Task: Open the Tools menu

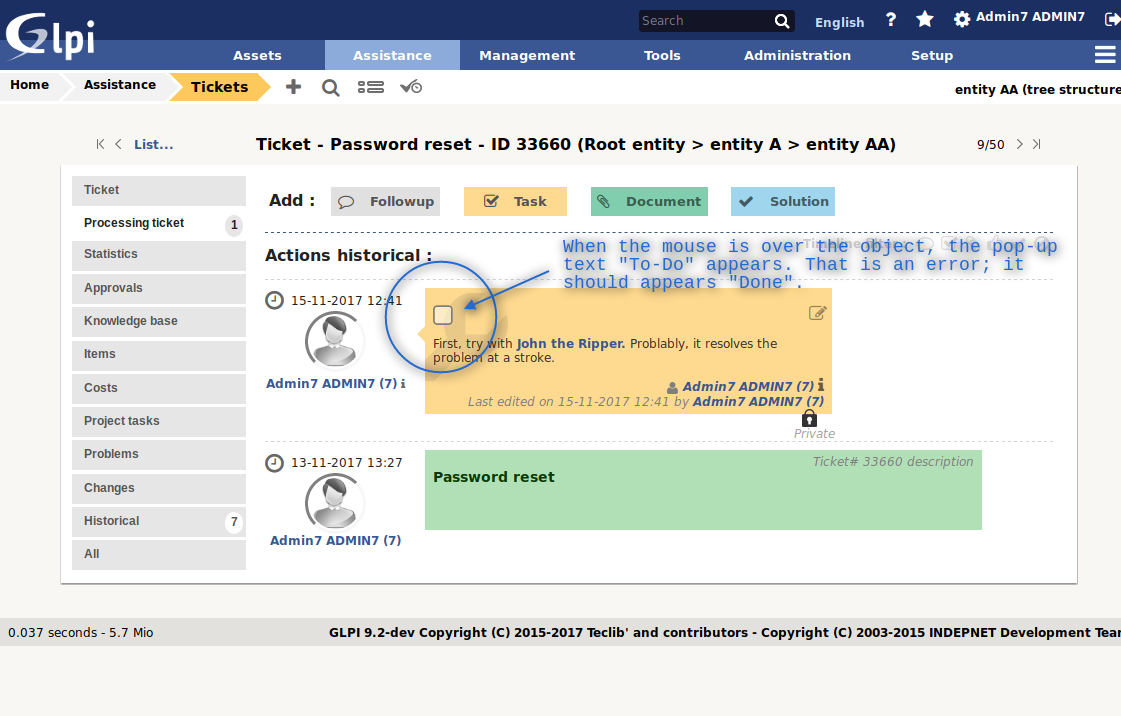Action: tap(662, 55)
